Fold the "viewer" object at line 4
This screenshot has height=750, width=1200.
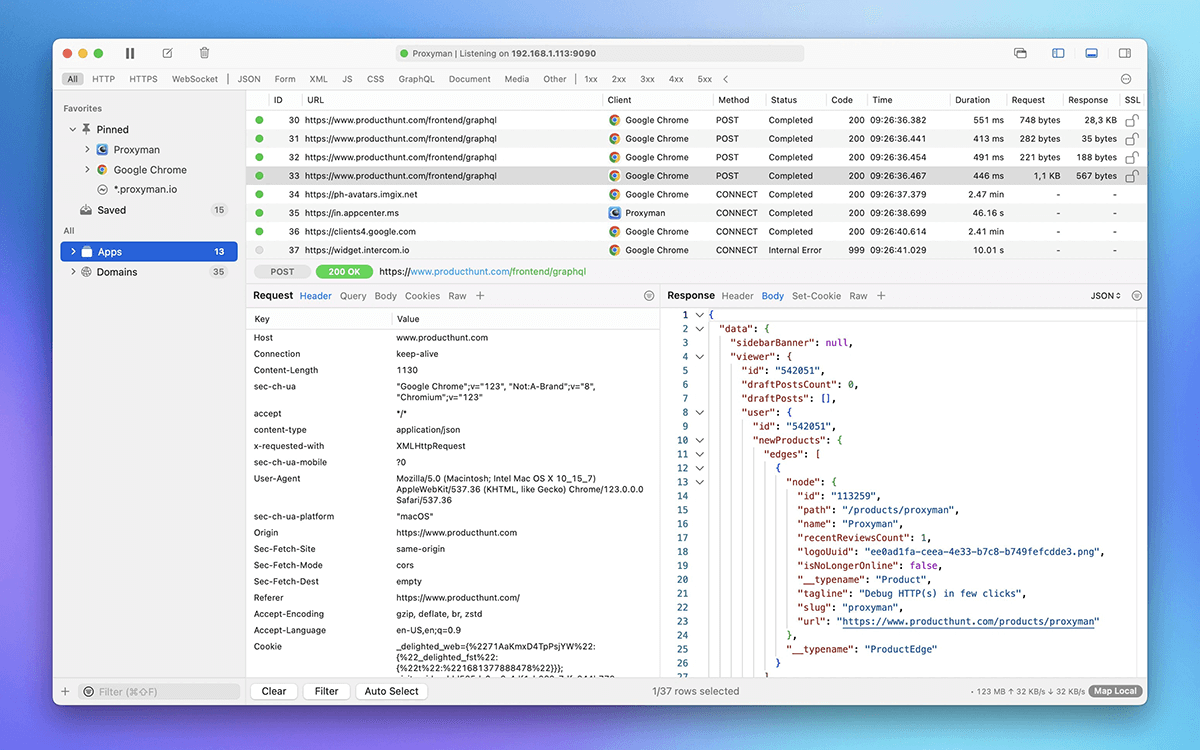[699, 356]
